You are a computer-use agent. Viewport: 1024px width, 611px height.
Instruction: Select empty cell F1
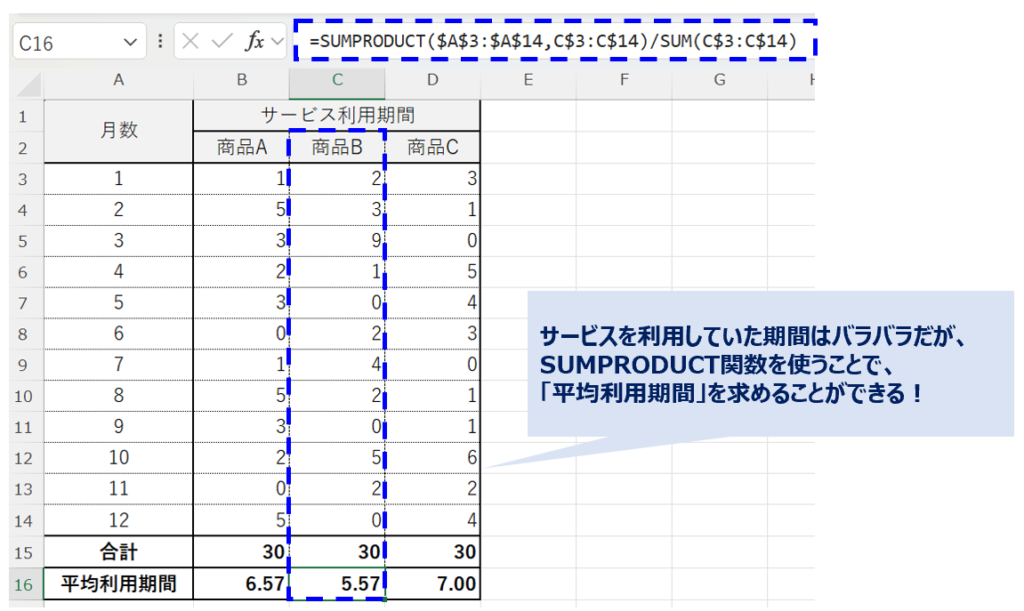coord(624,117)
